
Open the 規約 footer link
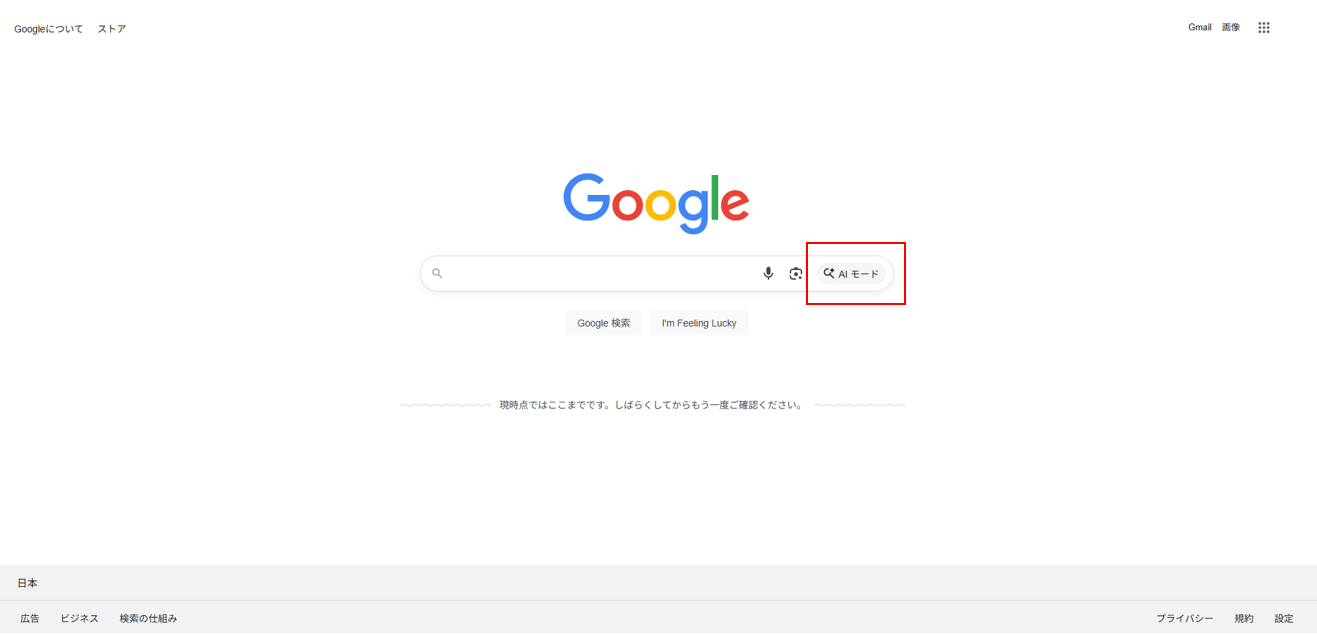pyautogui.click(x=1244, y=618)
